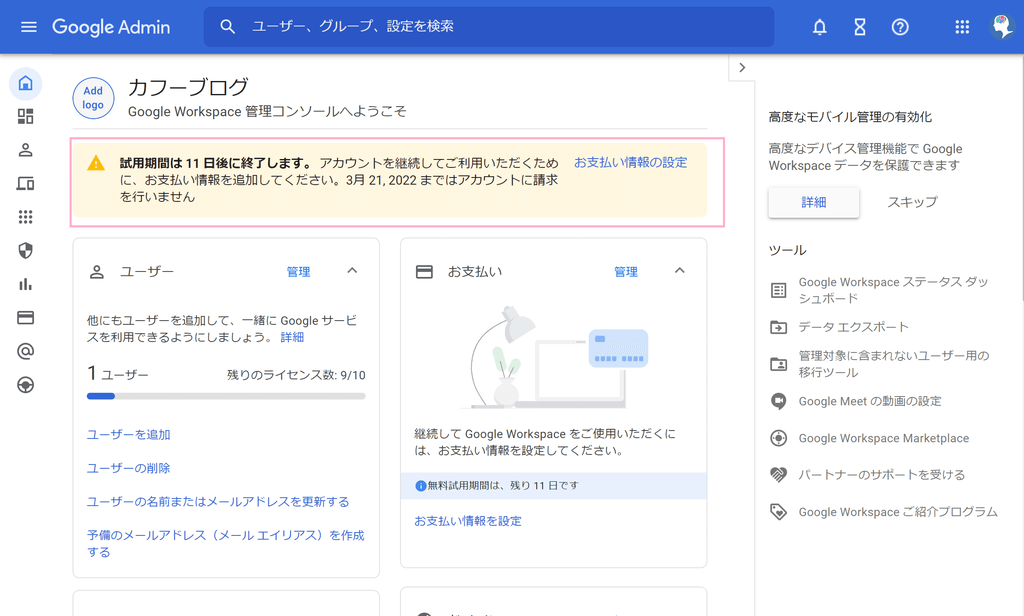Viewport: 1024px width, 616px height.
Task: Collapse the お支払い card
Action: [680, 270]
